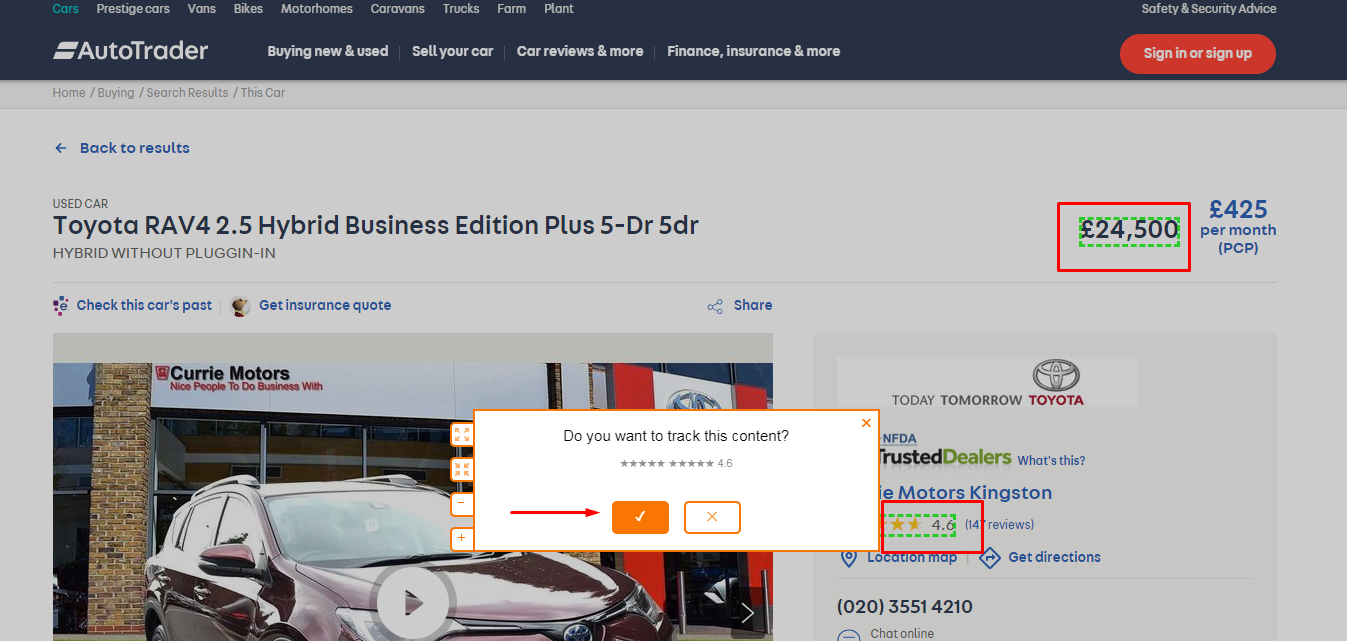Click the Location map link text
Image resolution: width=1347 pixels, height=641 pixels.
pyautogui.click(x=912, y=558)
